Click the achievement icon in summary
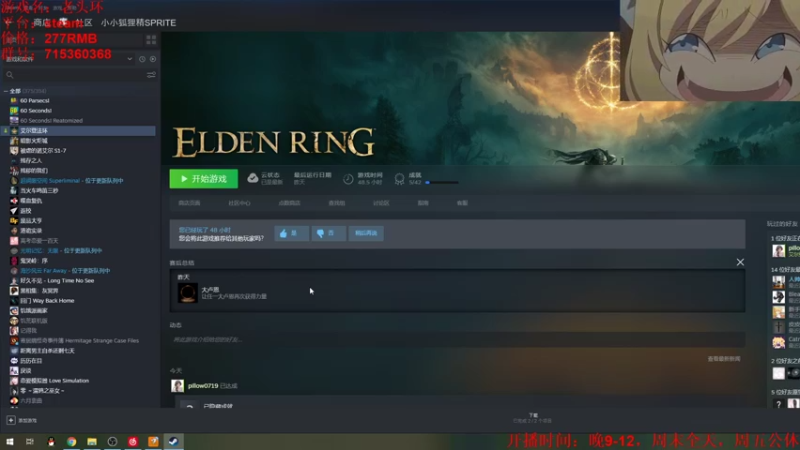 [187, 293]
